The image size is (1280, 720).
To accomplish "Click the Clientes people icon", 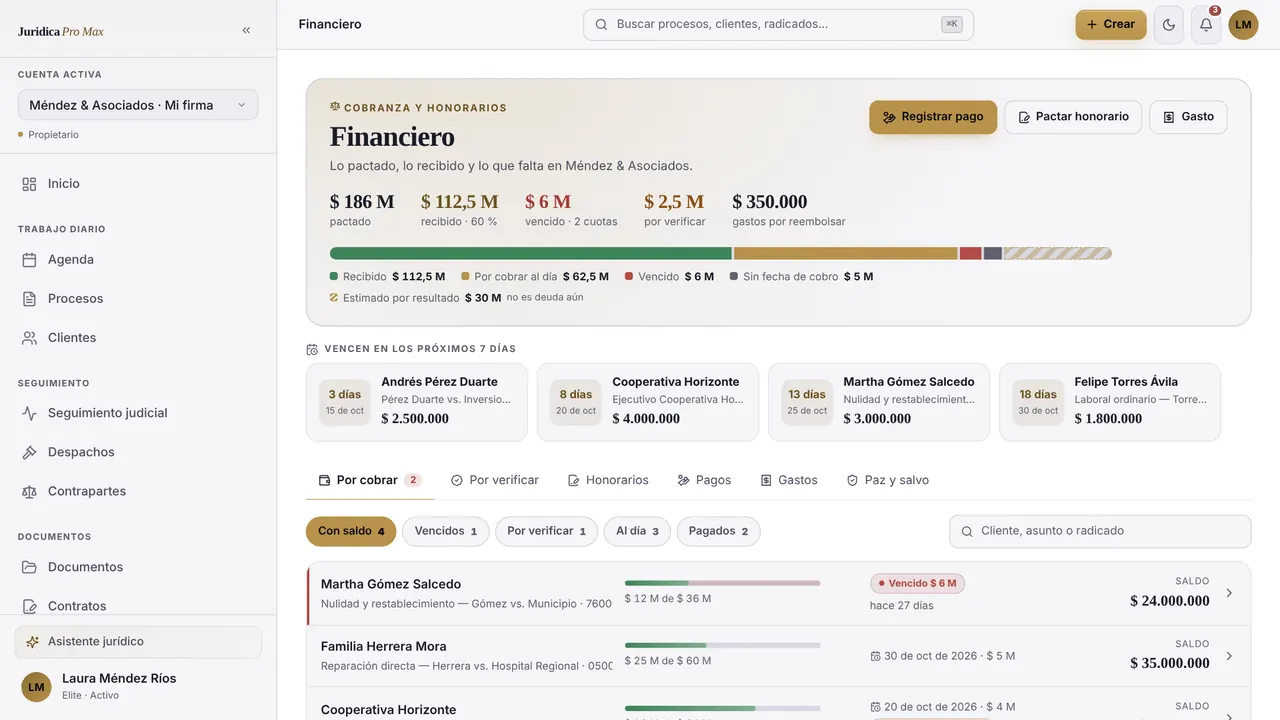I will [x=30, y=338].
